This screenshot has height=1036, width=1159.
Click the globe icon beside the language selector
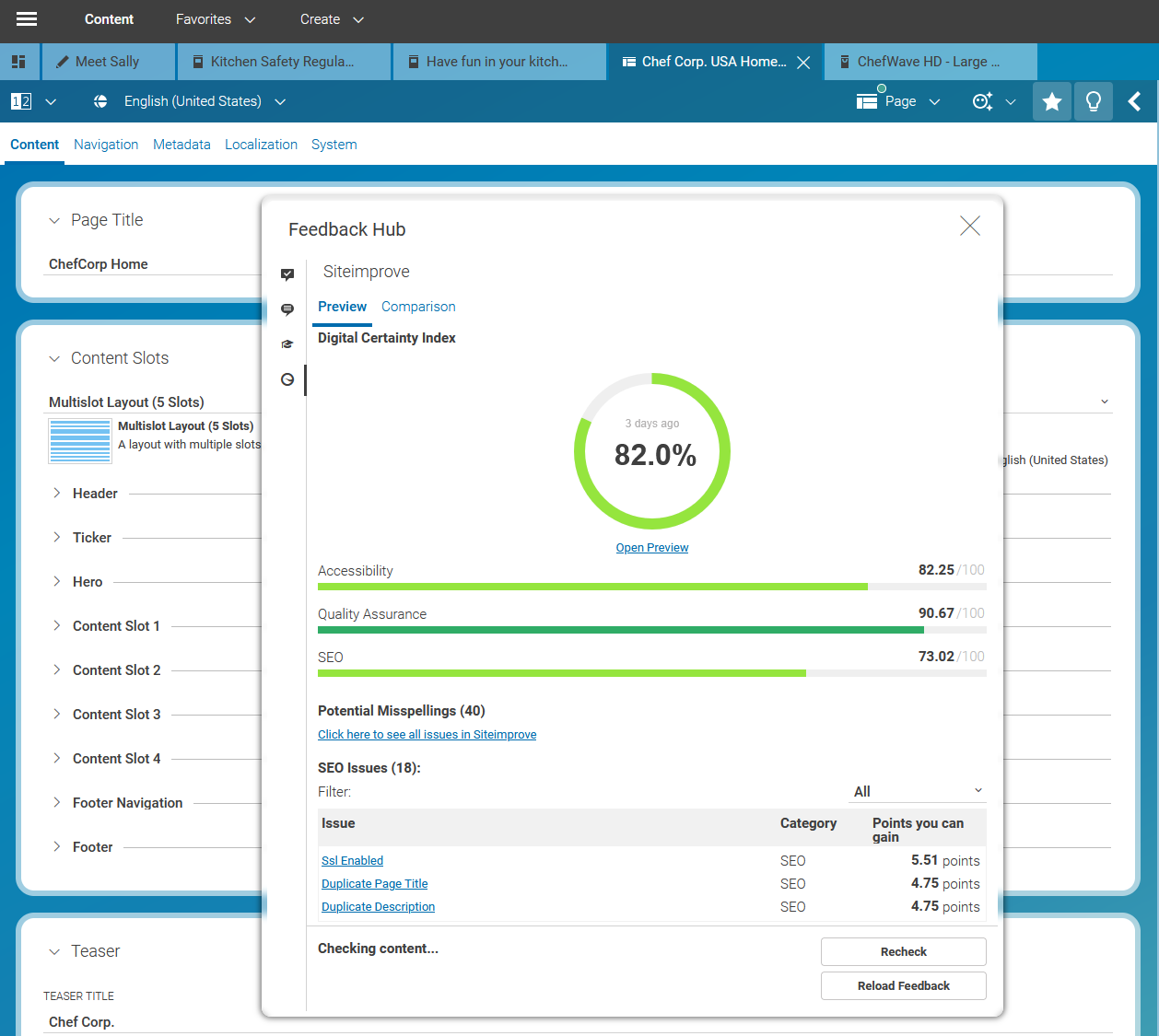100,101
